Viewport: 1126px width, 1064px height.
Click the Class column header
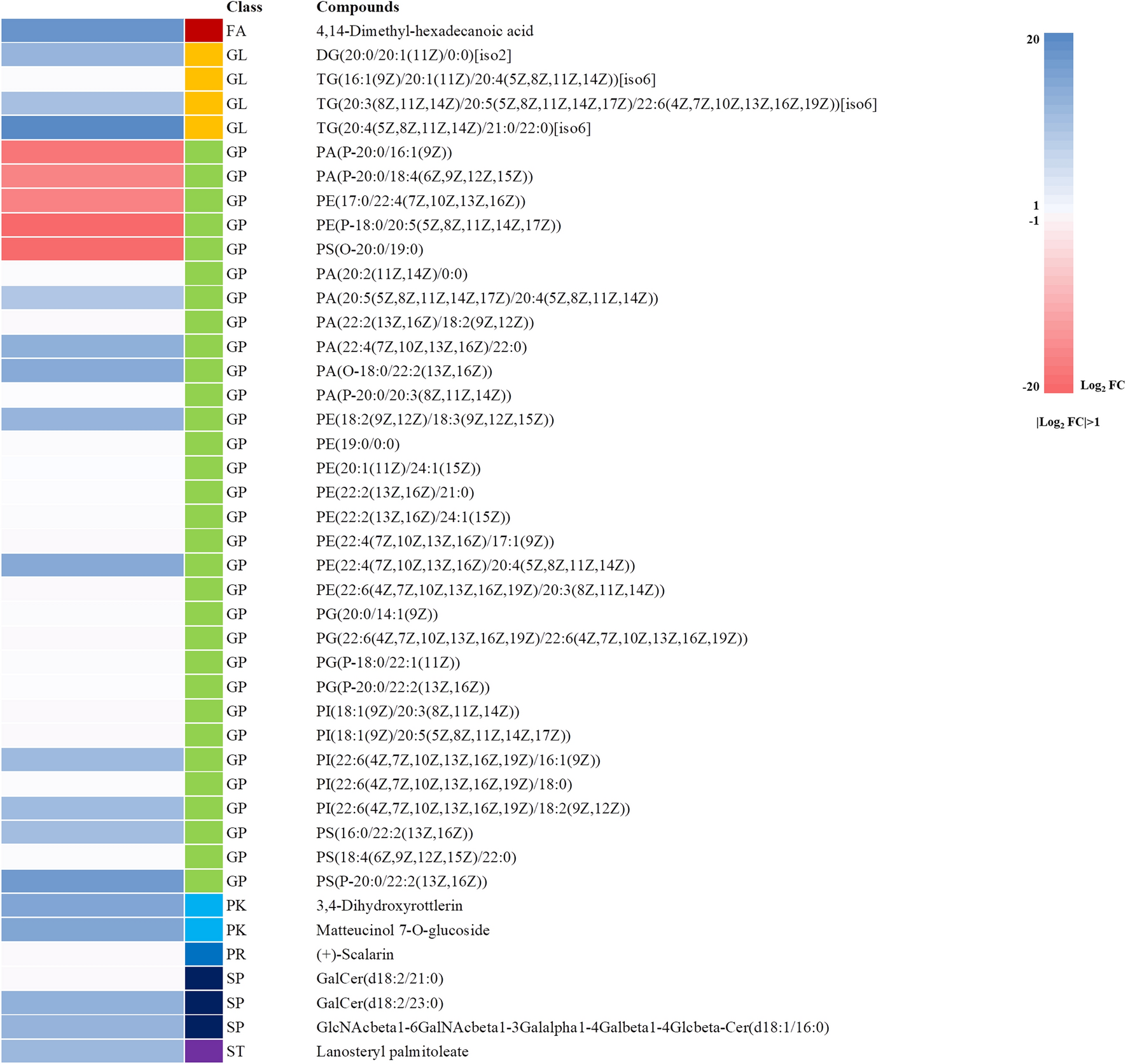pos(244,7)
